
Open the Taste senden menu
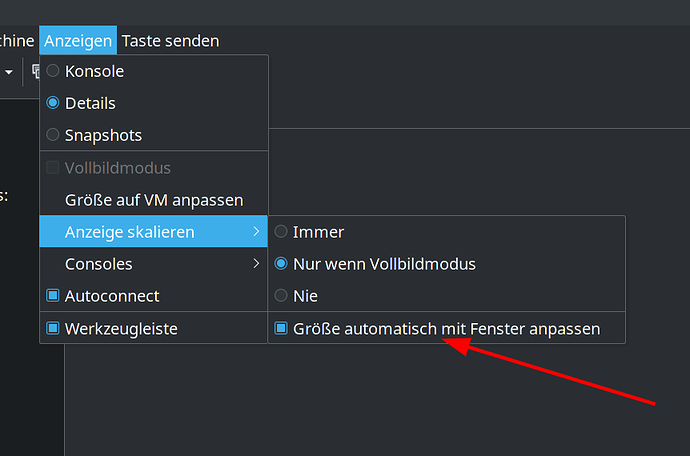pyautogui.click(x=170, y=41)
